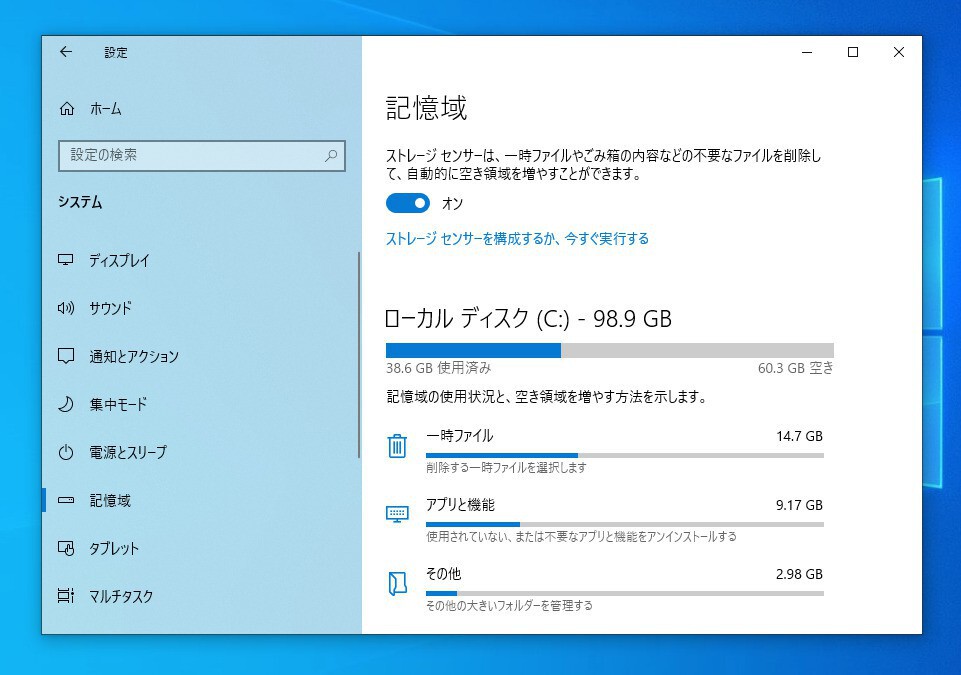This screenshot has height=675, width=961.
Task: Click the temporary files trash icon
Action: pos(397,446)
